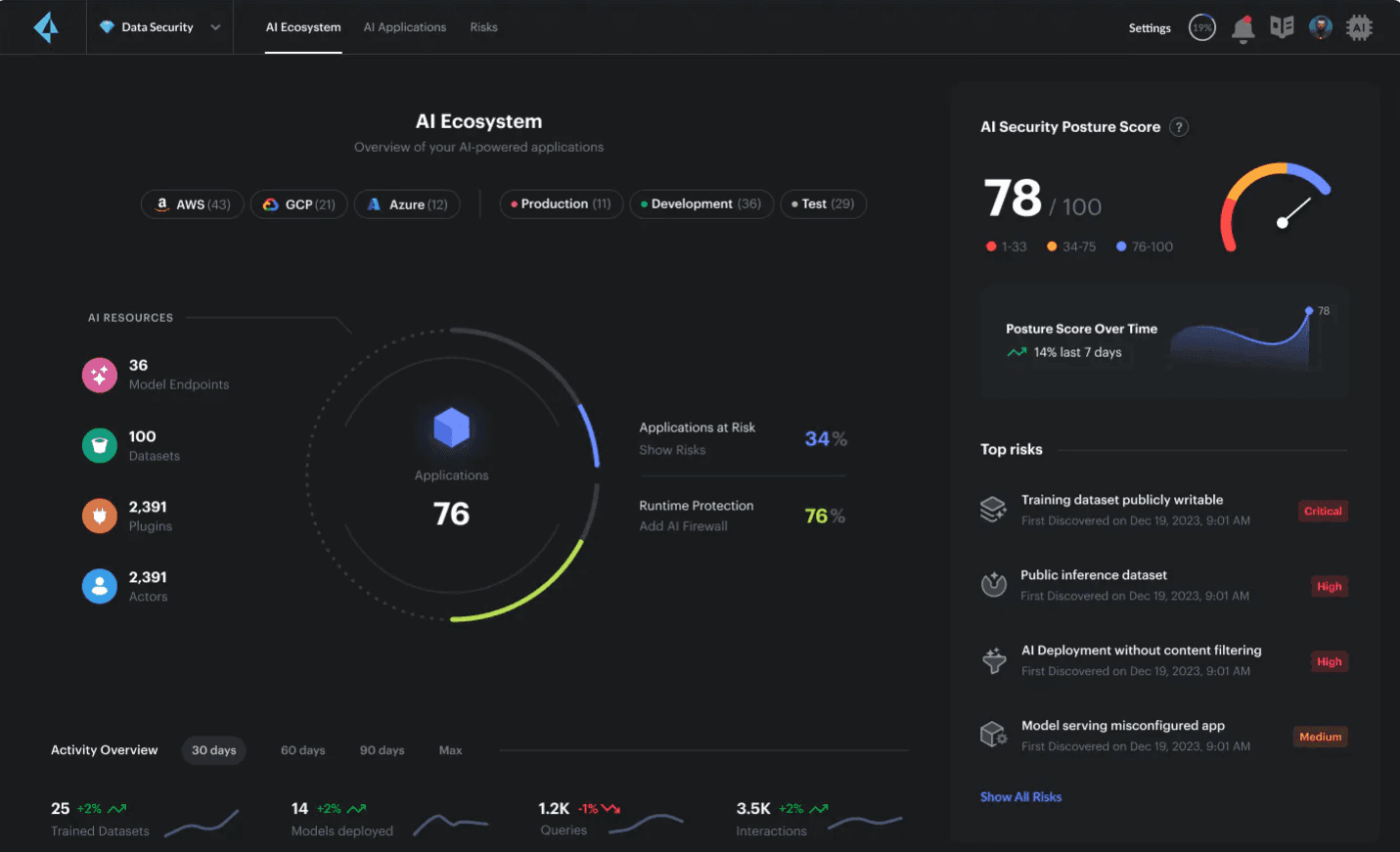Toggle the Production (11) environment filter
Image resolution: width=1400 pixels, height=852 pixels.
pyautogui.click(x=561, y=203)
